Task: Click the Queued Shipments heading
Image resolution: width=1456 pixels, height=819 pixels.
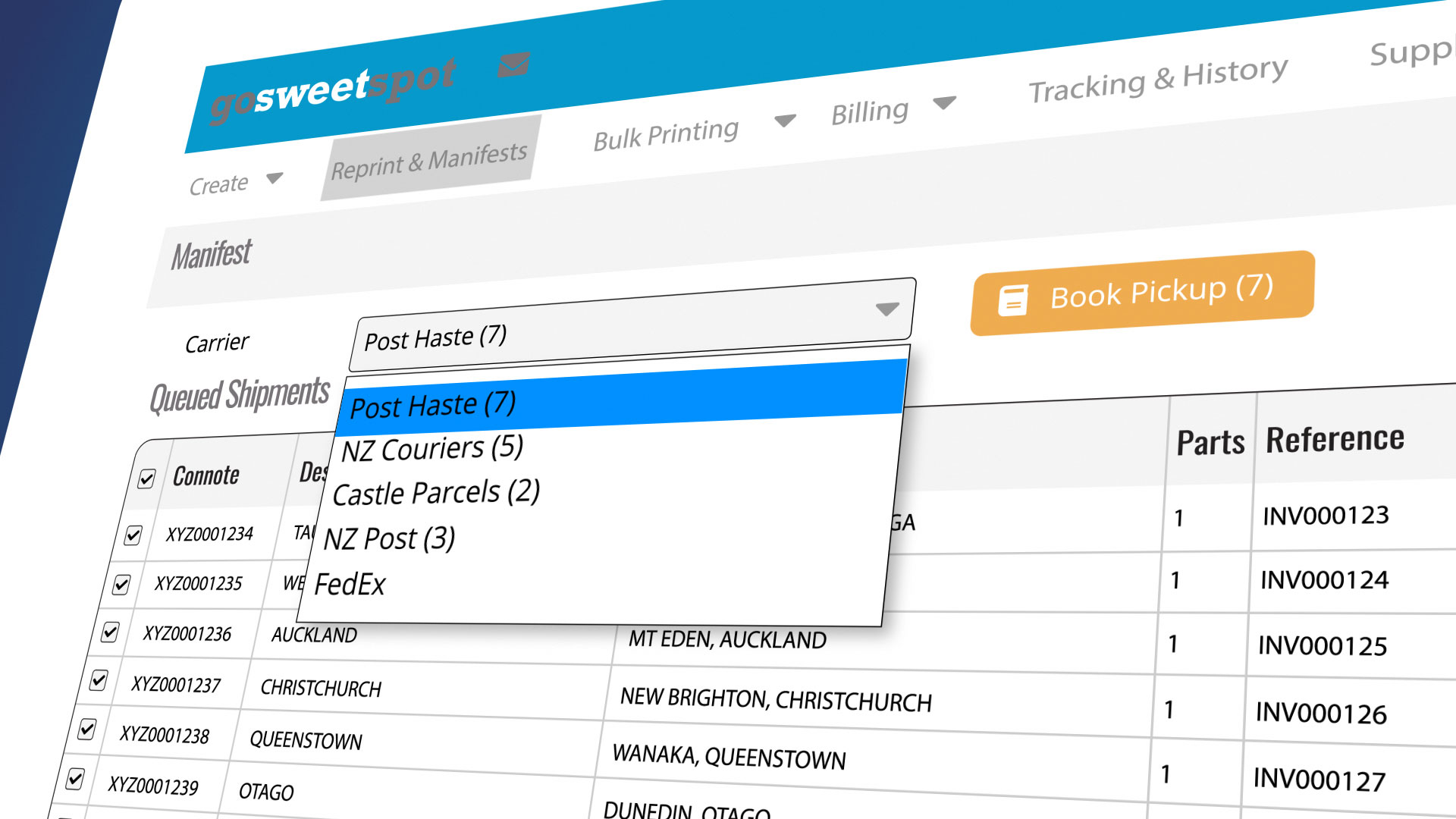Action: 240,395
